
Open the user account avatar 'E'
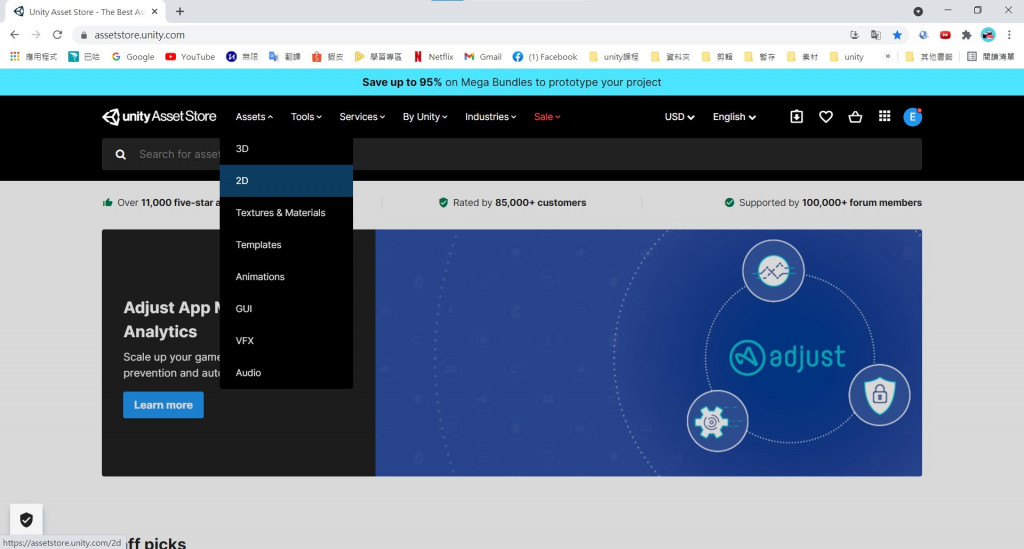coord(912,117)
